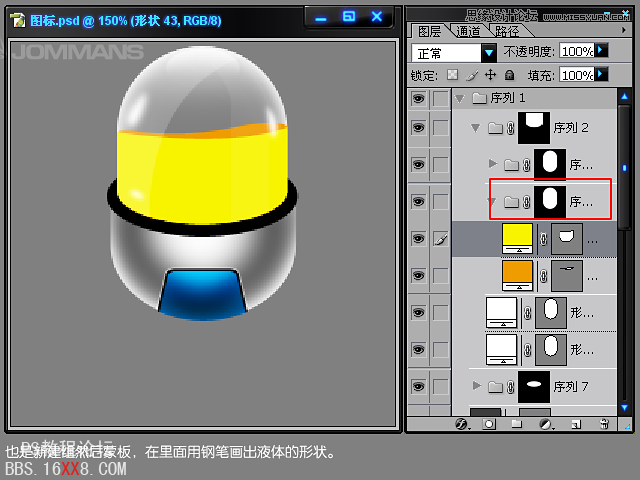The image size is (640, 480).
Task: Open the layer style (fx) menu
Action: pos(462,424)
